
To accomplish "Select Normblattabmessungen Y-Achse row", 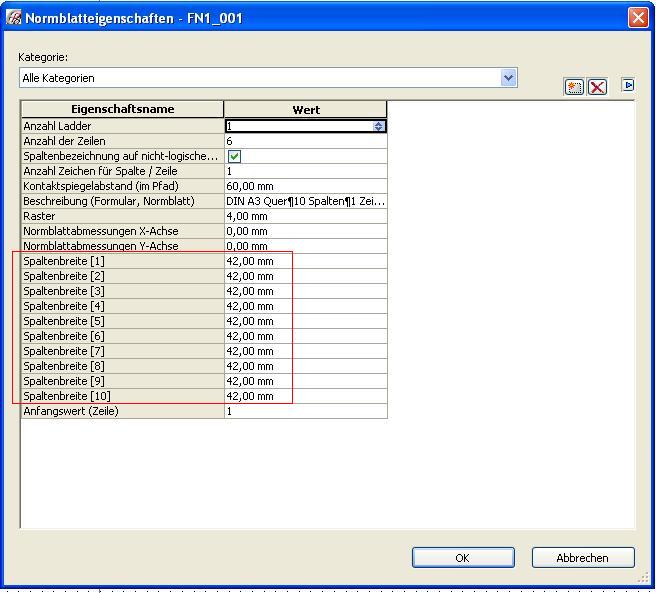I will coord(122,246).
